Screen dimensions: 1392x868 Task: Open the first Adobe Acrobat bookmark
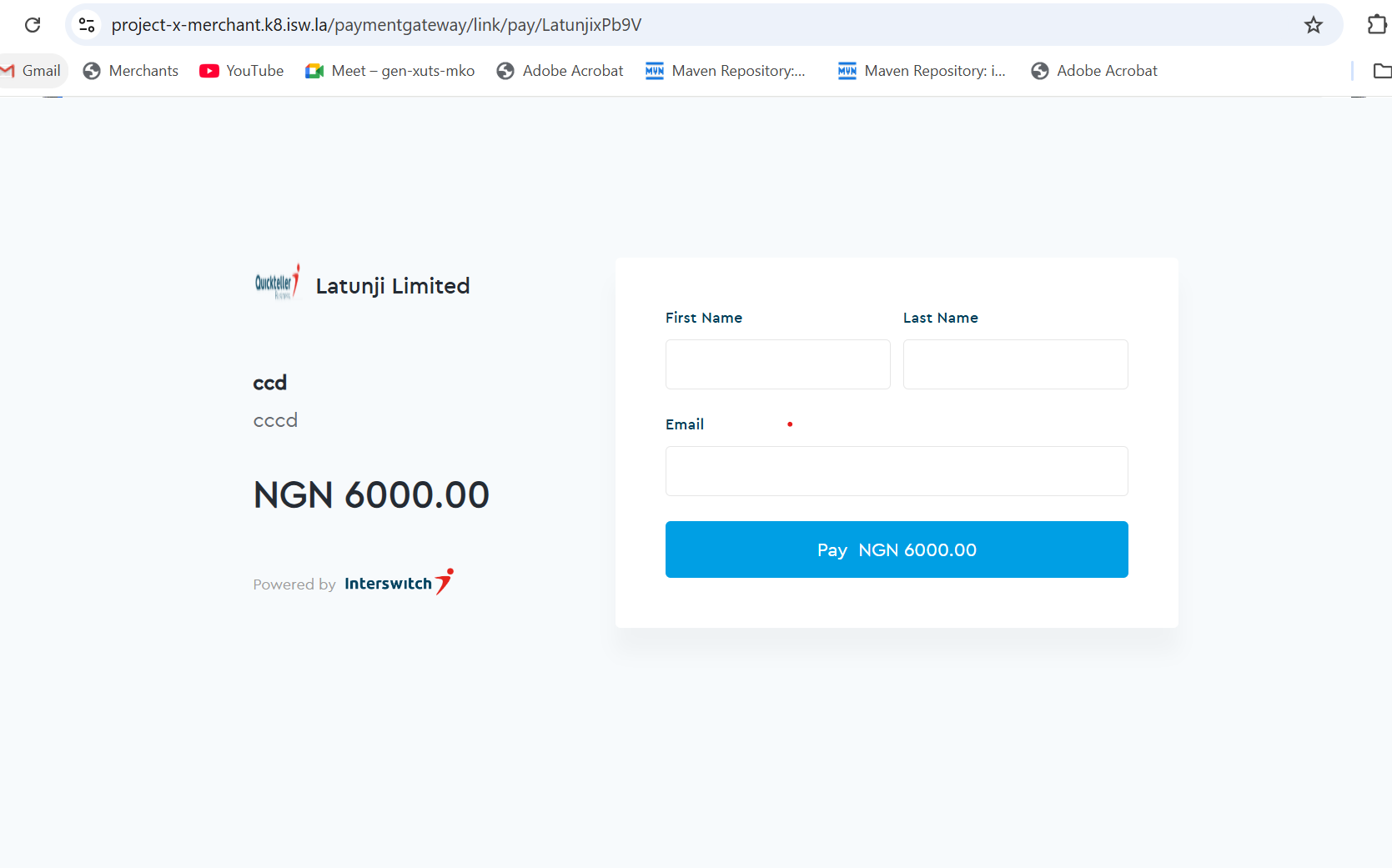(x=560, y=71)
